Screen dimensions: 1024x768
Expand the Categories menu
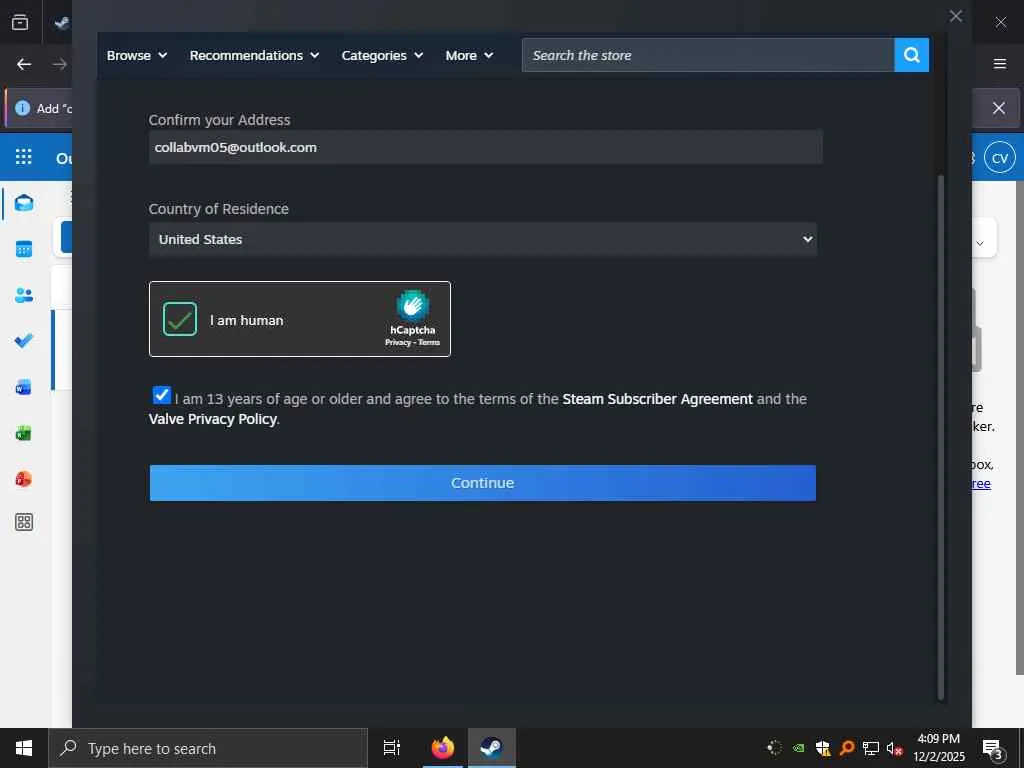(382, 56)
